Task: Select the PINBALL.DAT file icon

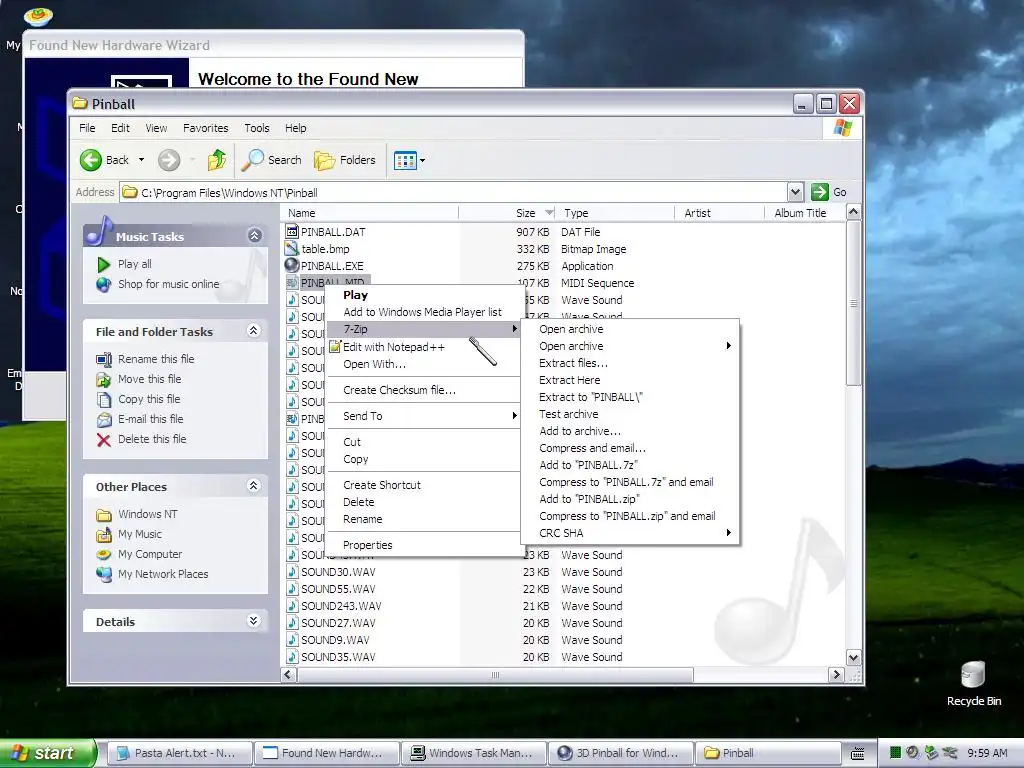Action: click(292, 232)
